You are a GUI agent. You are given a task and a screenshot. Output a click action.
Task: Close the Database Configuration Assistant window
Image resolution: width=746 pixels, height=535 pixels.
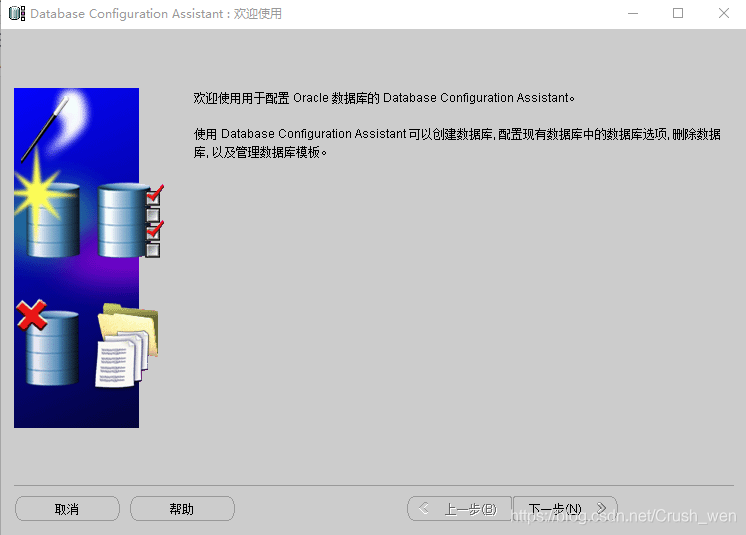tap(724, 13)
